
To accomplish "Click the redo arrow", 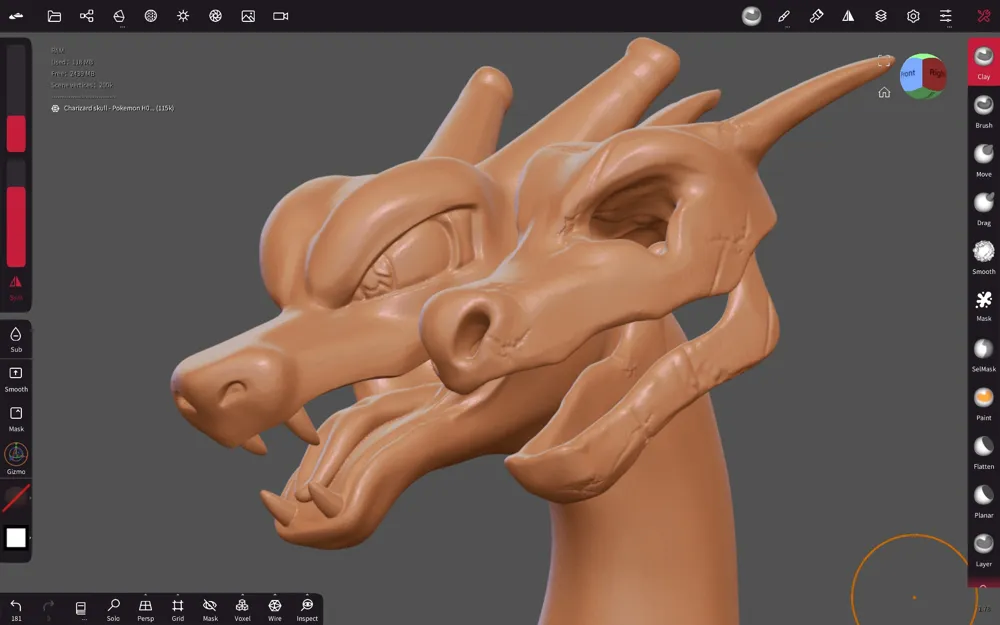I will pos(48,608).
